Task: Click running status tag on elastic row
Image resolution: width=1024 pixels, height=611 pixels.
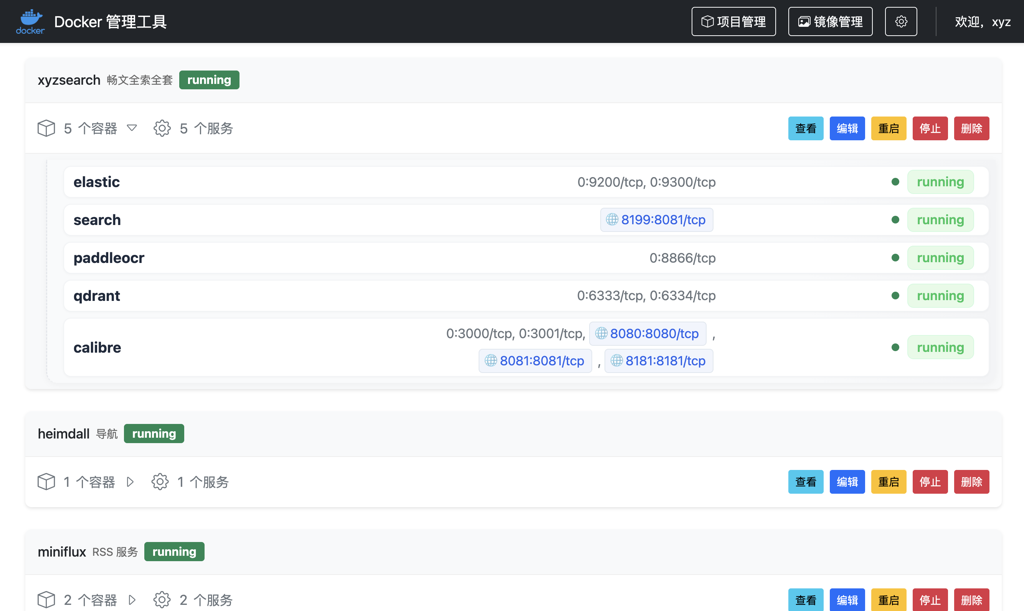Action: pyautogui.click(x=940, y=182)
